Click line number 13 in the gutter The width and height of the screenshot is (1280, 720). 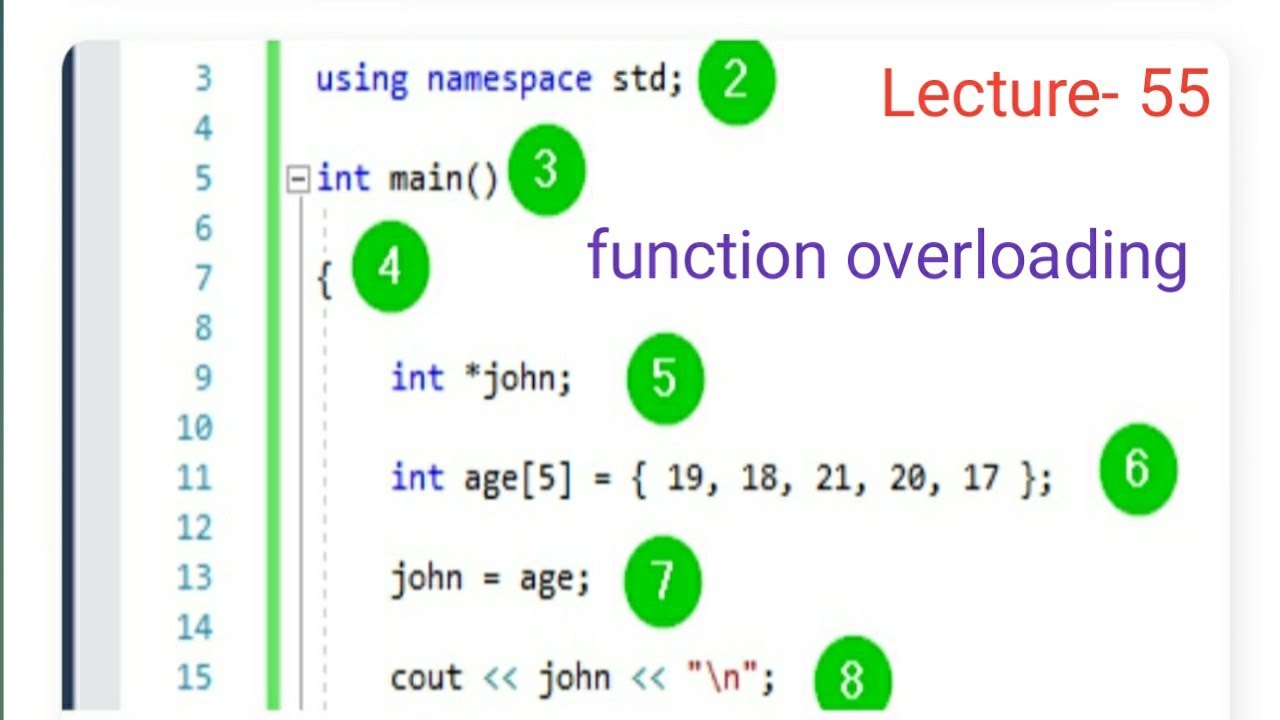click(x=195, y=578)
